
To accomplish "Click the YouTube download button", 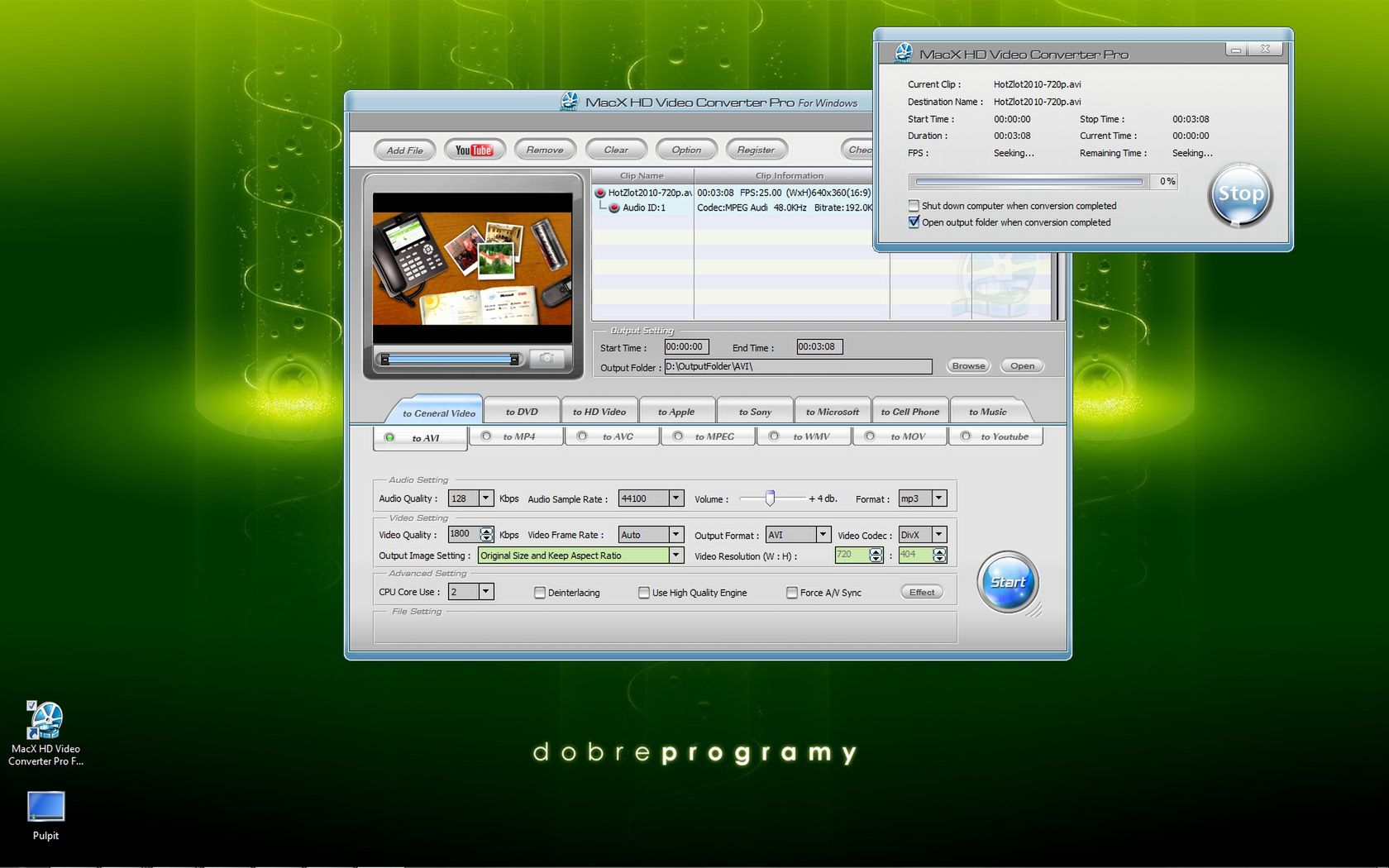I will pos(474,150).
